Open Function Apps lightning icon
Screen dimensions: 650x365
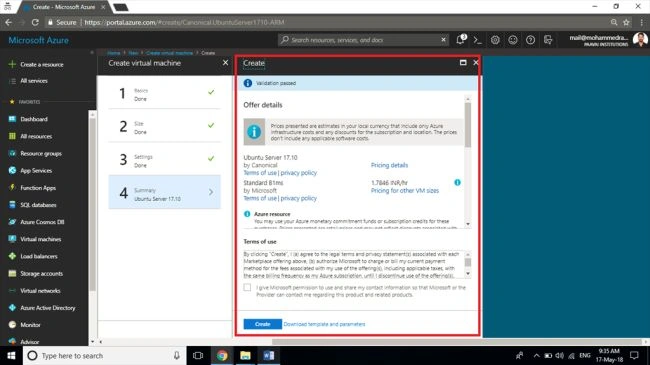click(x=12, y=187)
